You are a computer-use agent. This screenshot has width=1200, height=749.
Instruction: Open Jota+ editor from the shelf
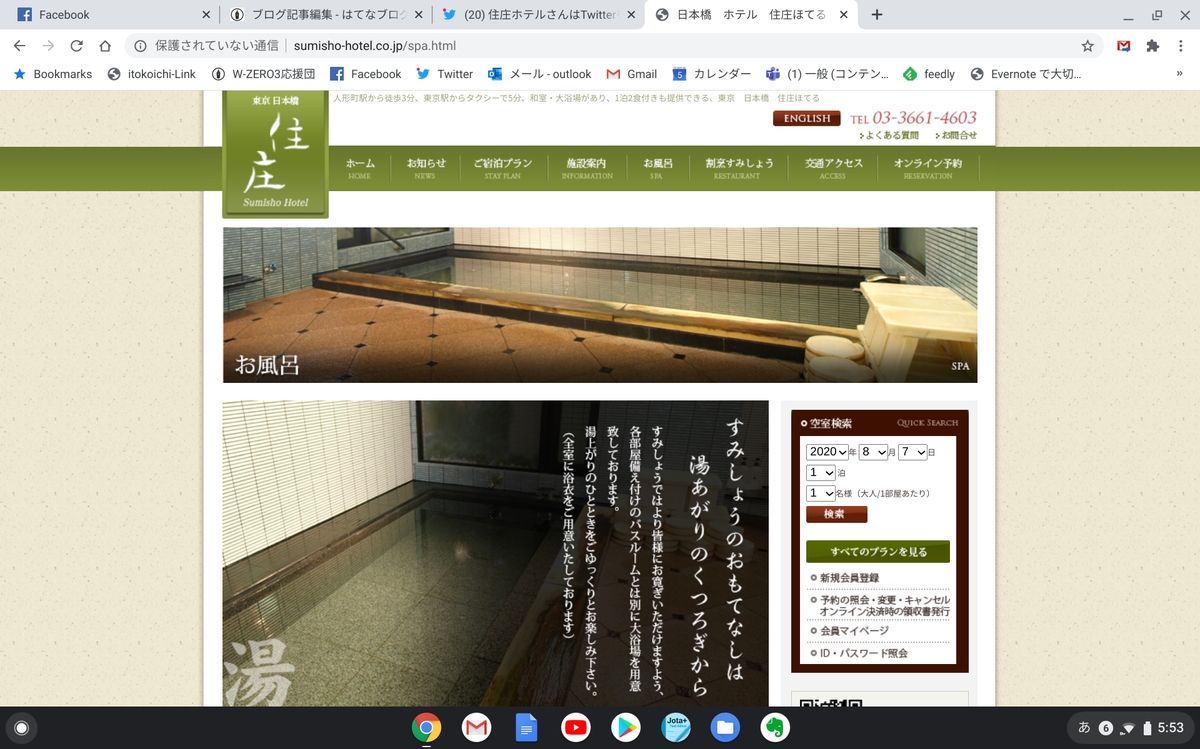(676, 728)
